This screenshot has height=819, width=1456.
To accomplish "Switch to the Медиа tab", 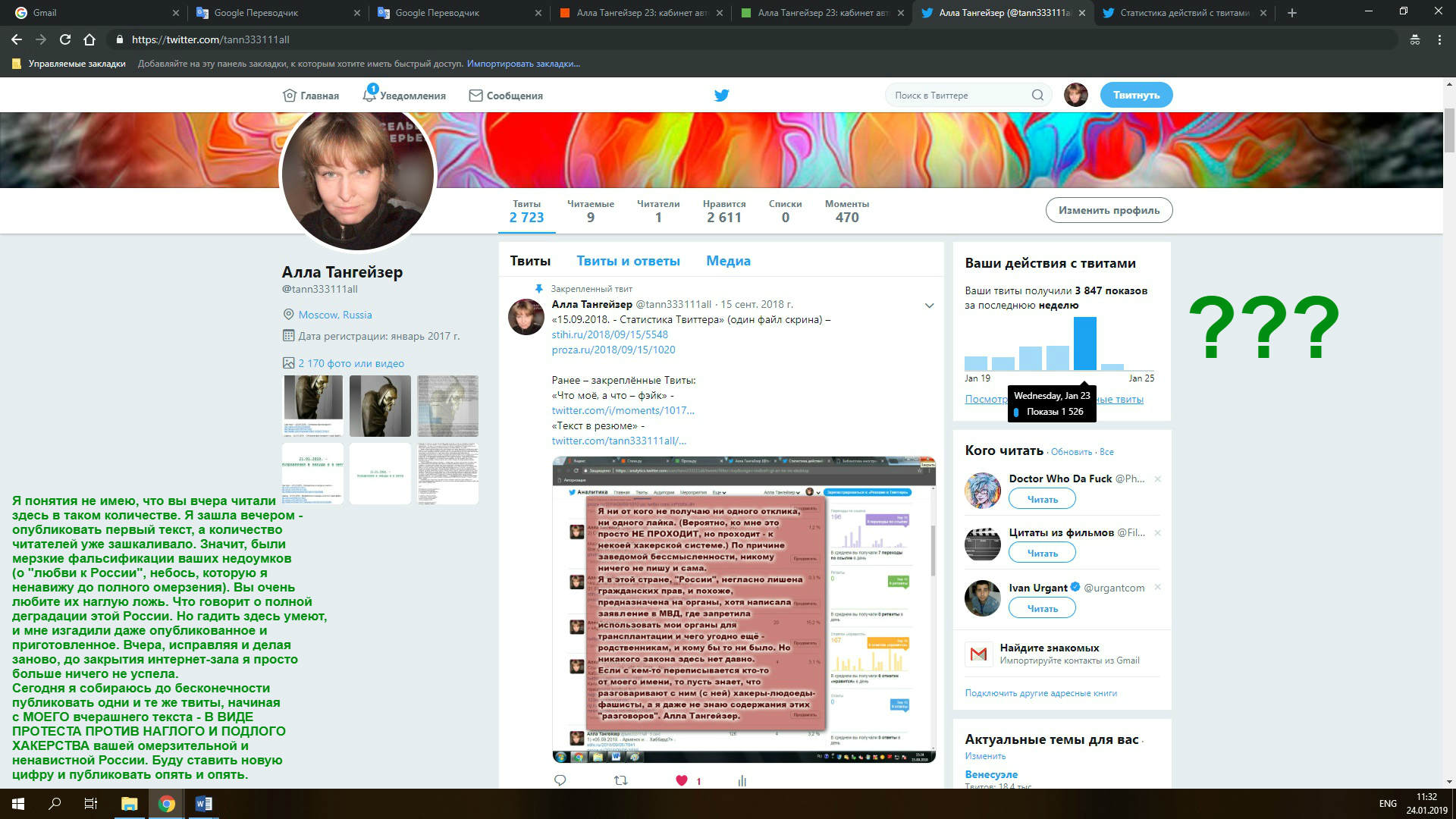I will point(728,261).
